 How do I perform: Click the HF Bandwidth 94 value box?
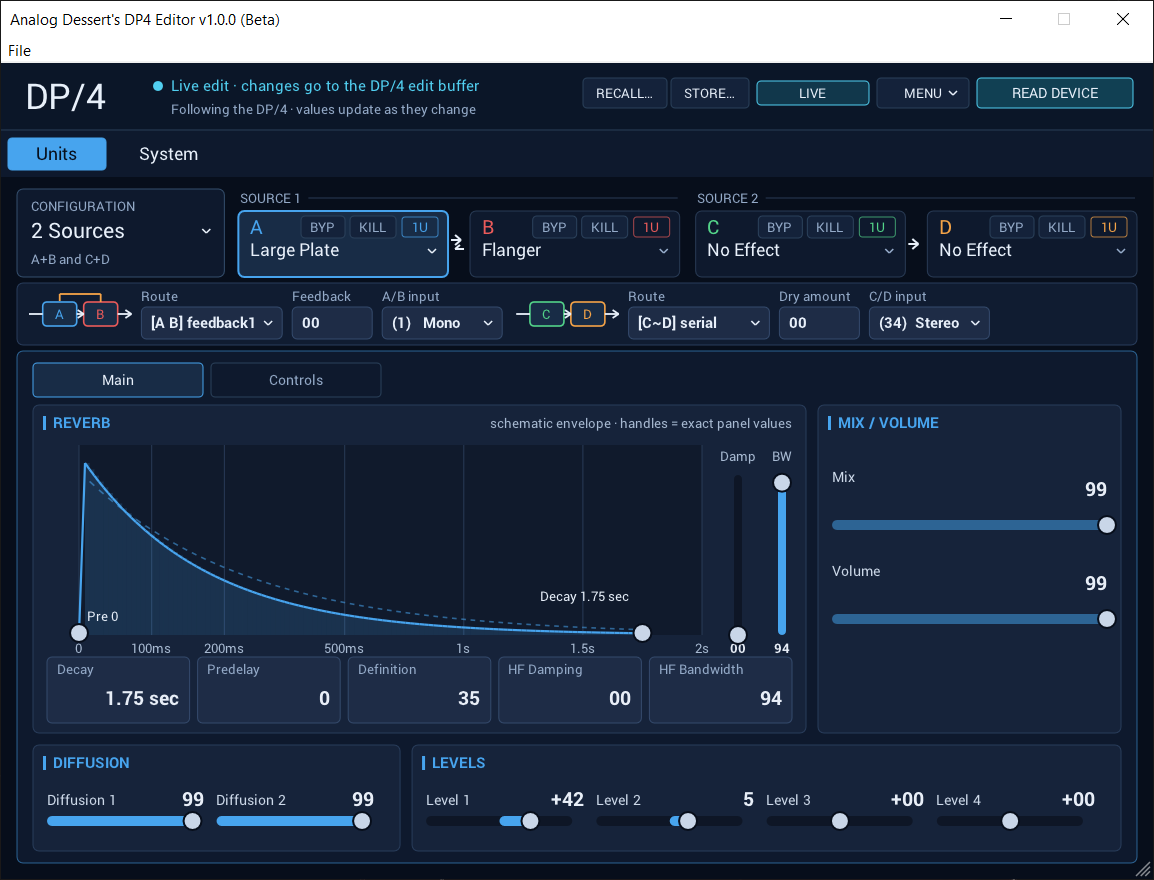(721, 690)
